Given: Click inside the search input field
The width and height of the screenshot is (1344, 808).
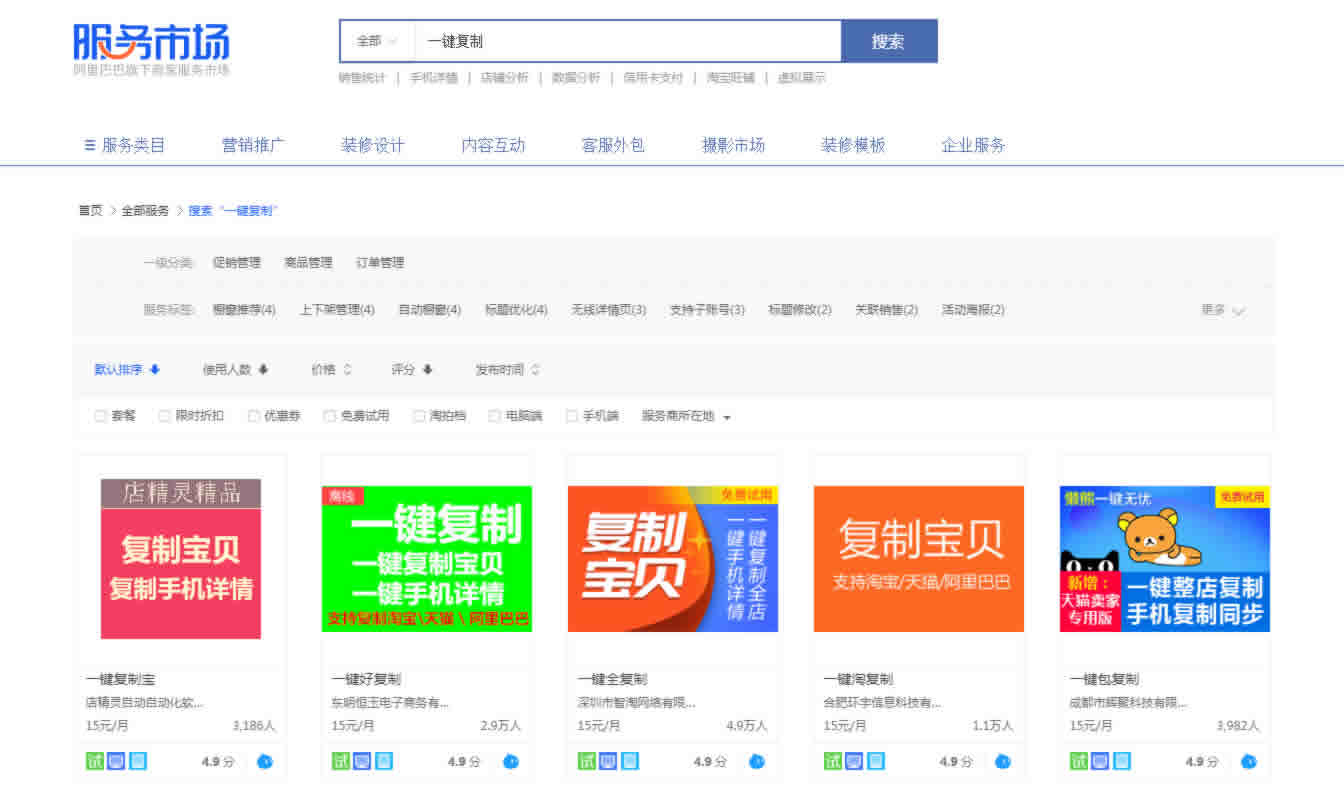Looking at the screenshot, I should pyautogui.click(x=620, y=41).
